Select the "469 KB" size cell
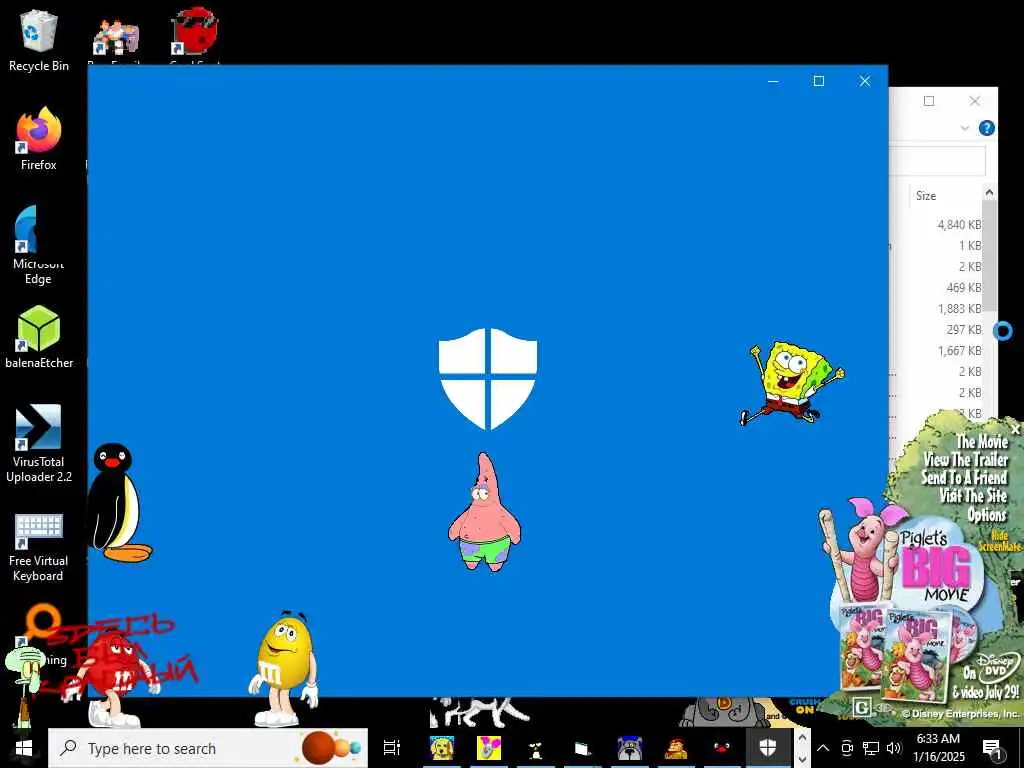 click(963, 287)
